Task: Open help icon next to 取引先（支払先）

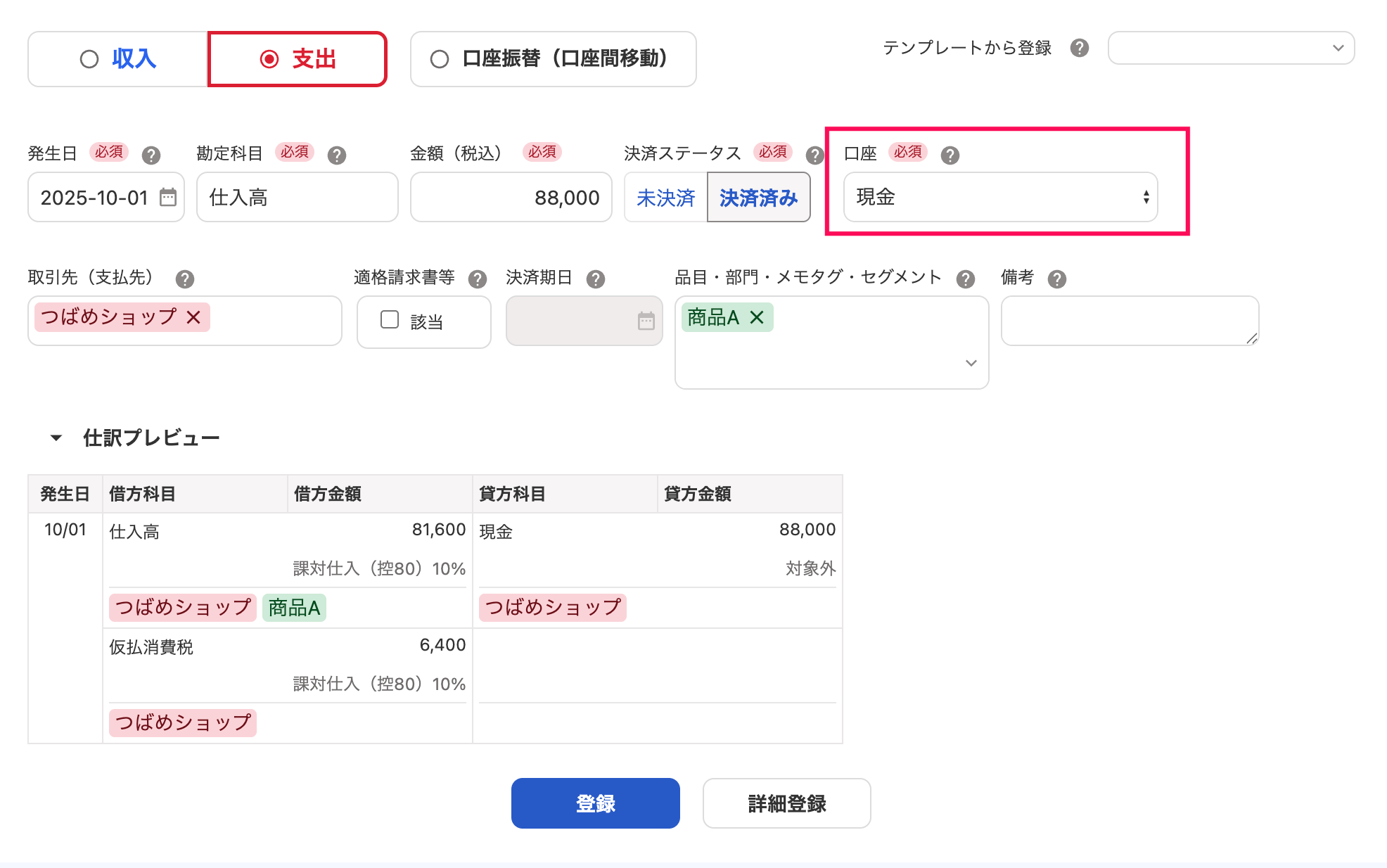Action: [185, 279]
